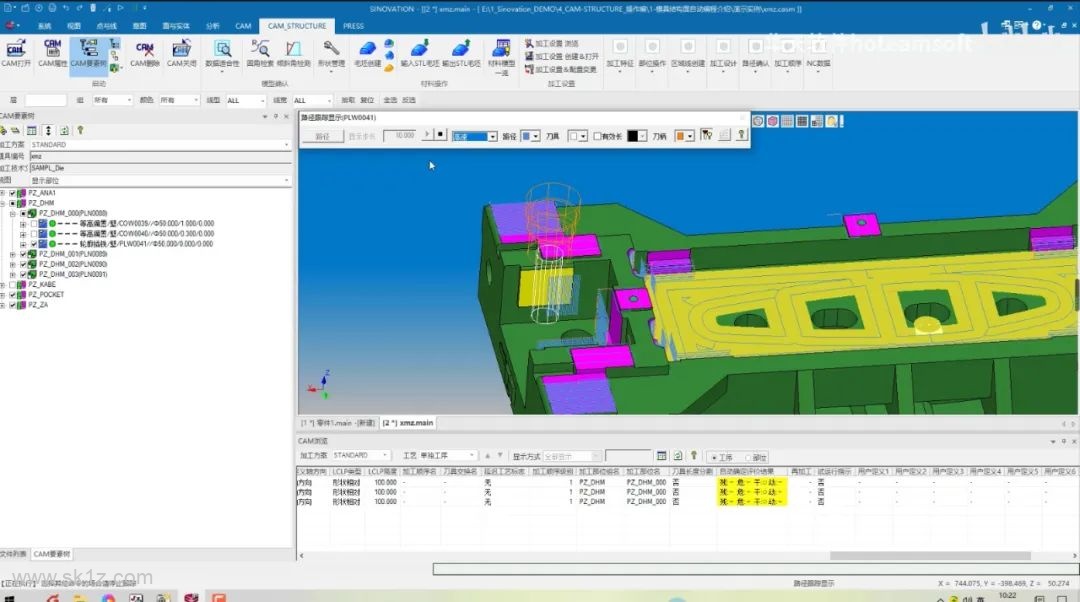Select the CAM_STRUCTURE ribbon tab
The height and width of the screenshot is (602, 1080).
coord(297,26)
